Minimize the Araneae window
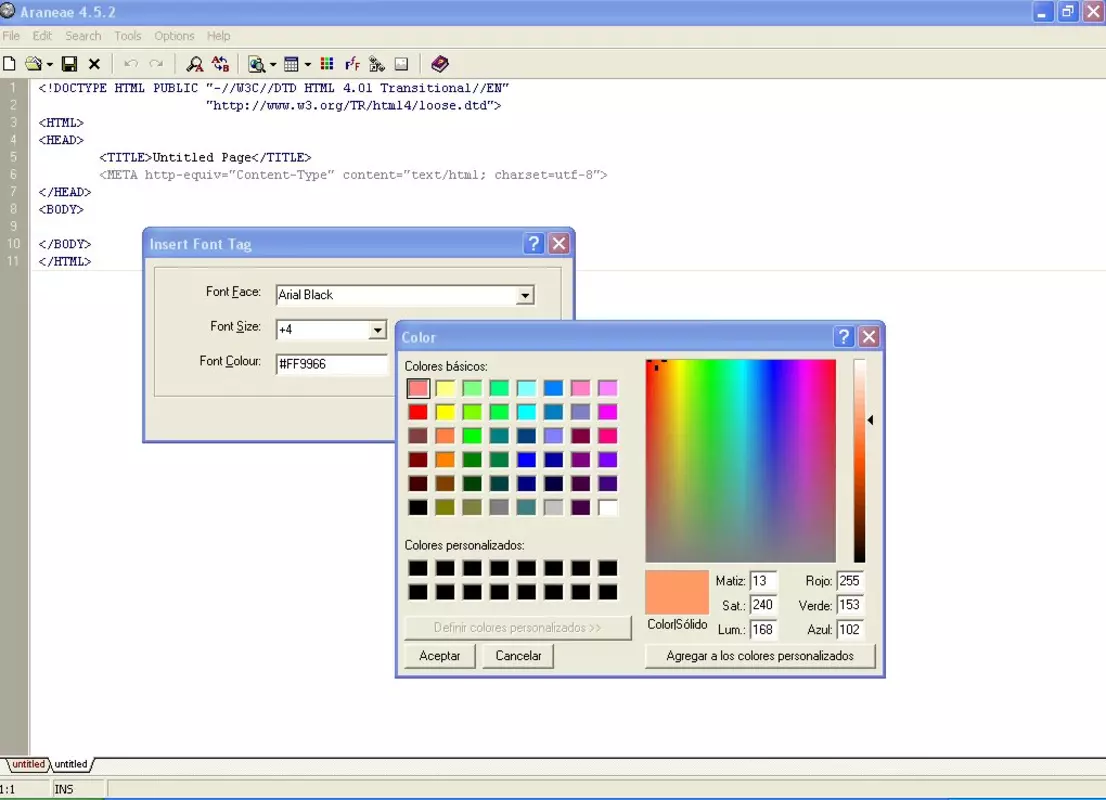Viewport: 1106px width, 800px height. click(1042, 12)
